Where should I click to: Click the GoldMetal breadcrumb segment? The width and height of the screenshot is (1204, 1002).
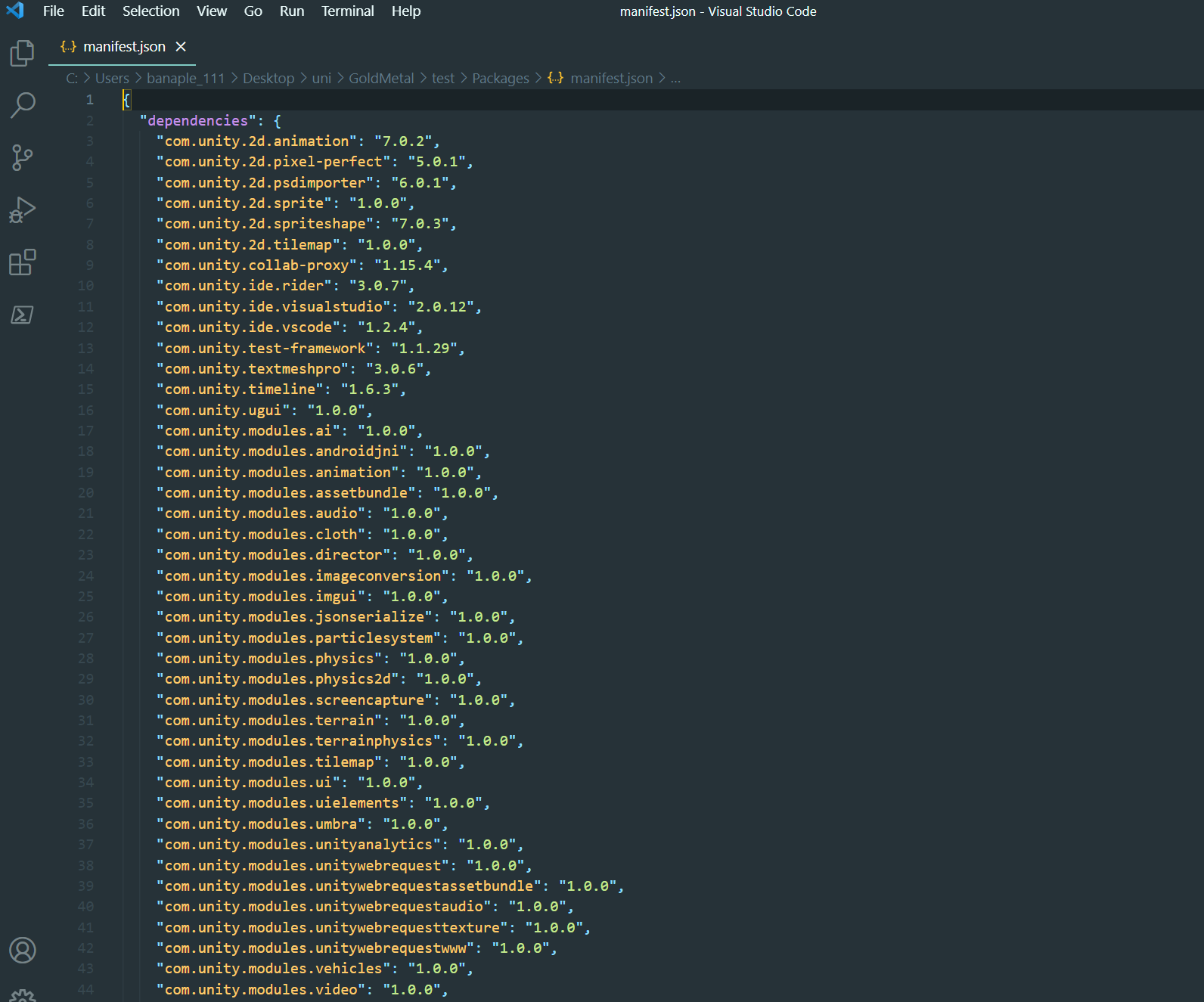click(x=381, y=79)
